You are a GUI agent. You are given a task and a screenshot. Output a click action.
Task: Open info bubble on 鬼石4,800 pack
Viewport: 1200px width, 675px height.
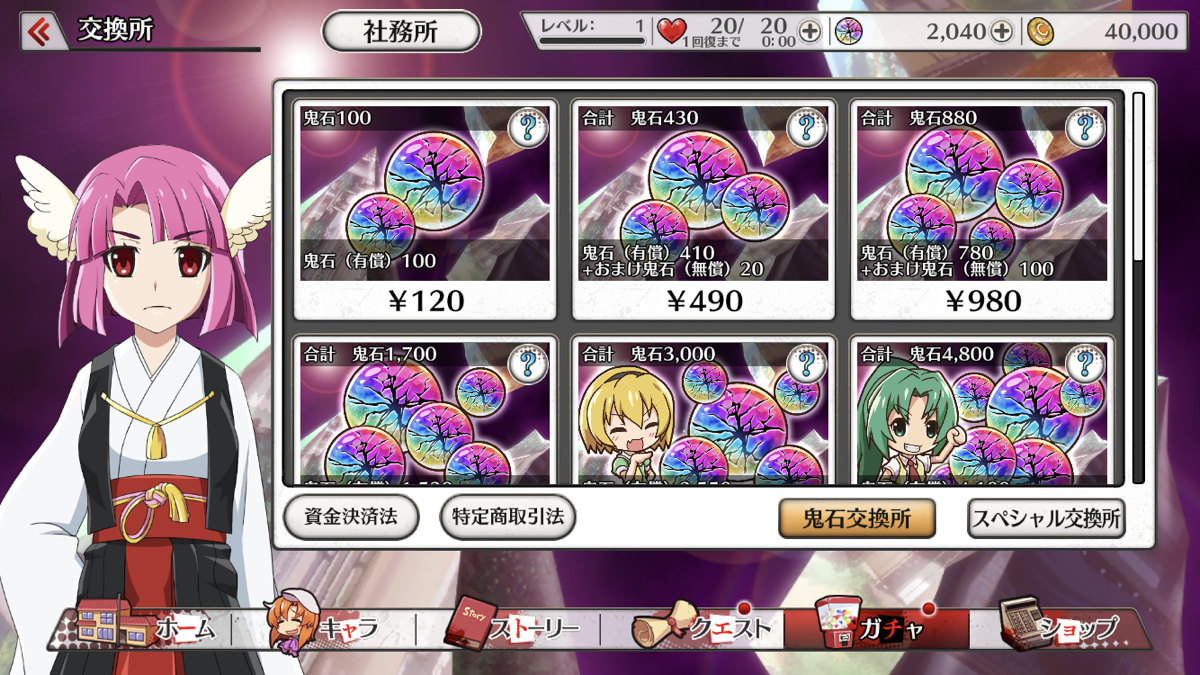pyautogui.click(x=1085, y=364)
